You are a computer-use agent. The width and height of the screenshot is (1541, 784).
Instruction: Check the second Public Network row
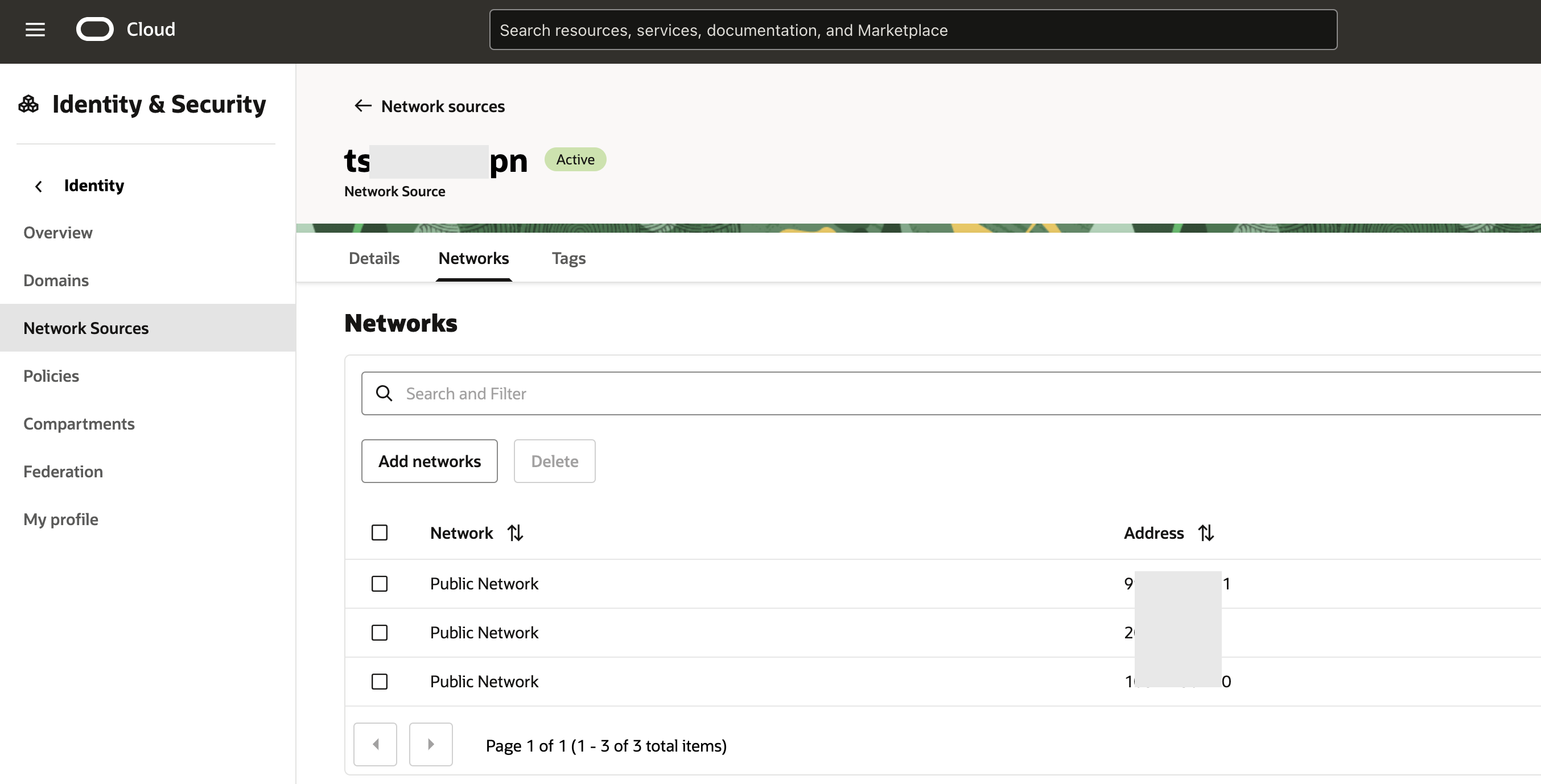(379, 632)
